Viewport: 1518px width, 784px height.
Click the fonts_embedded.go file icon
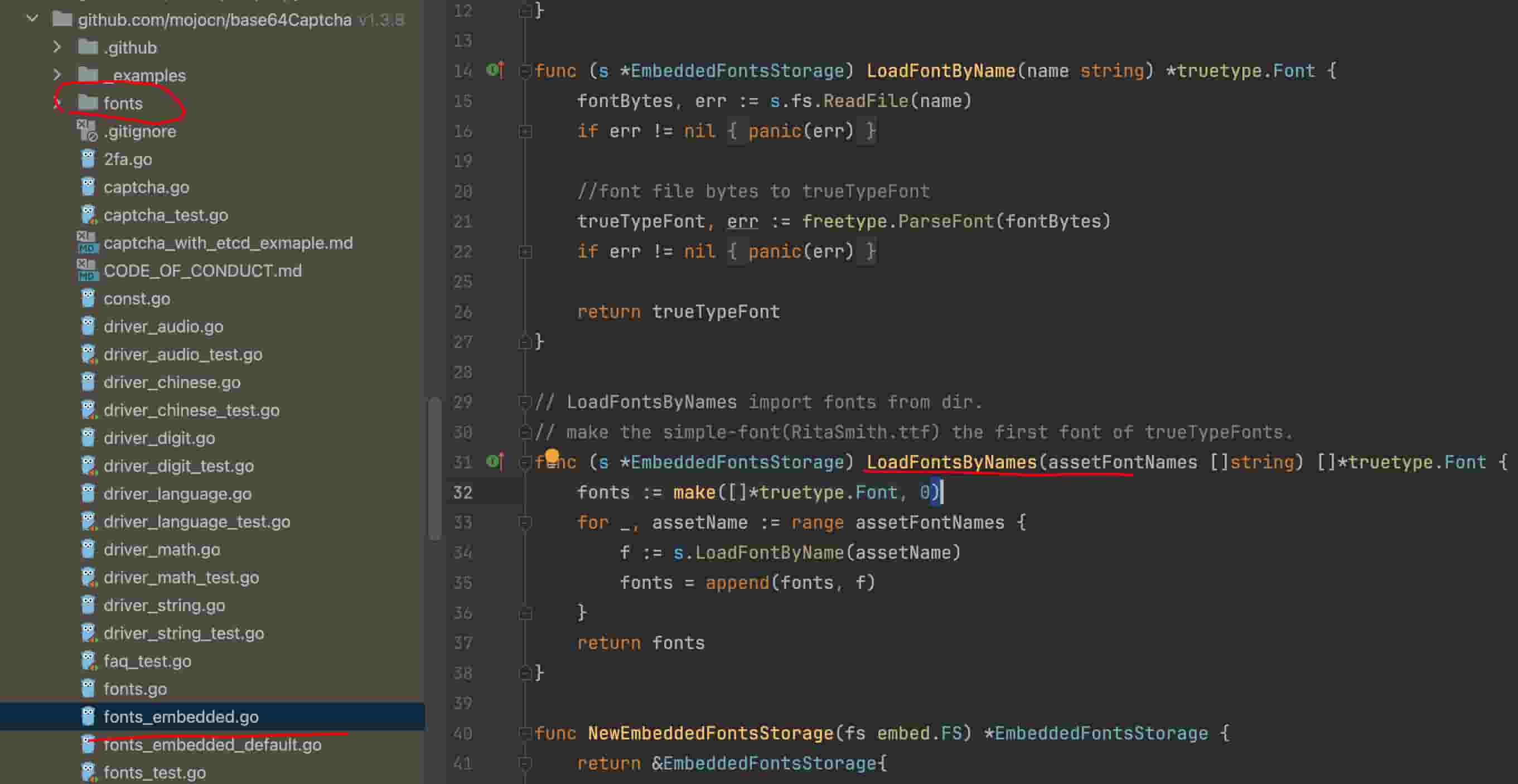coord(88,717)
